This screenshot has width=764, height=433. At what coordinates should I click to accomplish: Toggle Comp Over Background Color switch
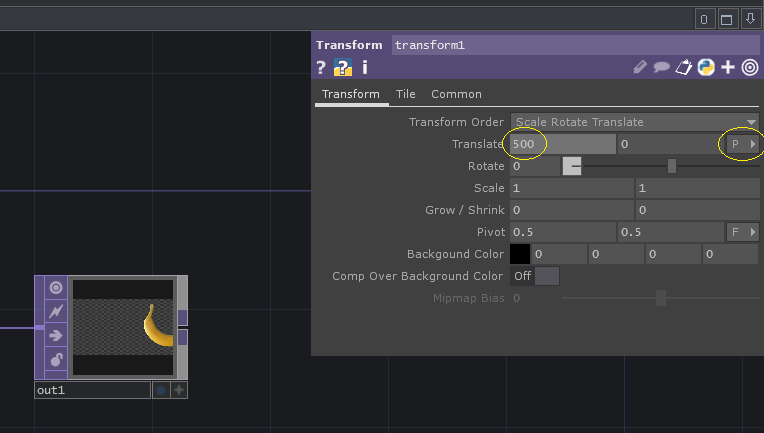(x=535, y=276)
